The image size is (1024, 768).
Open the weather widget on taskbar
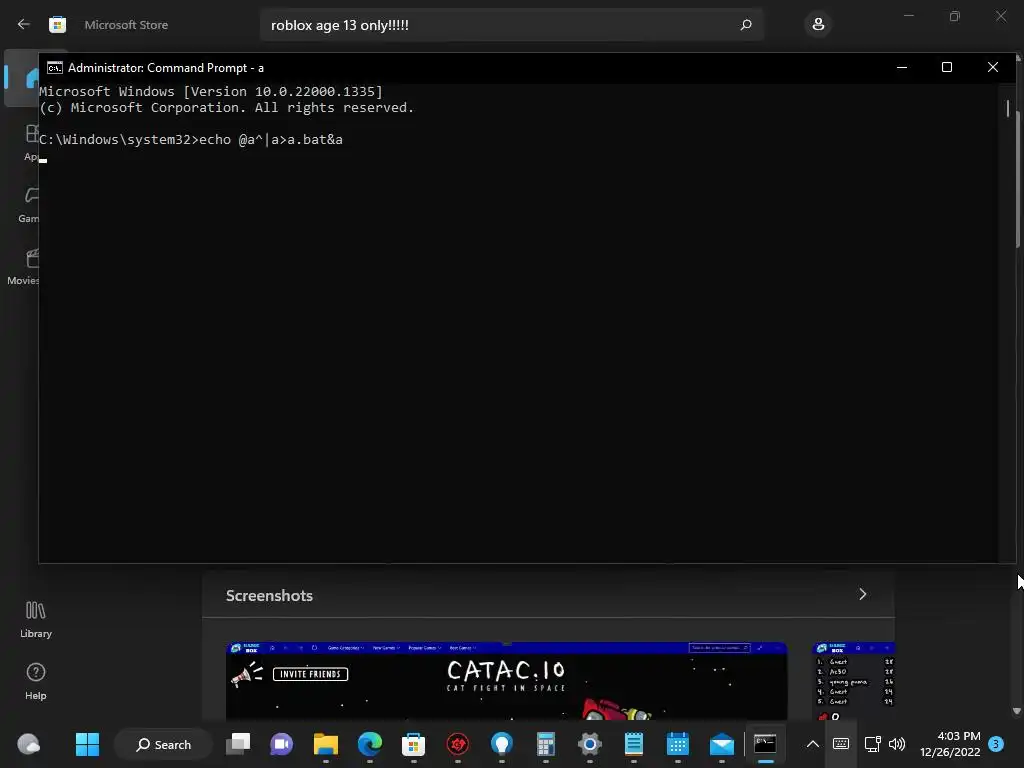pos(28,744)
